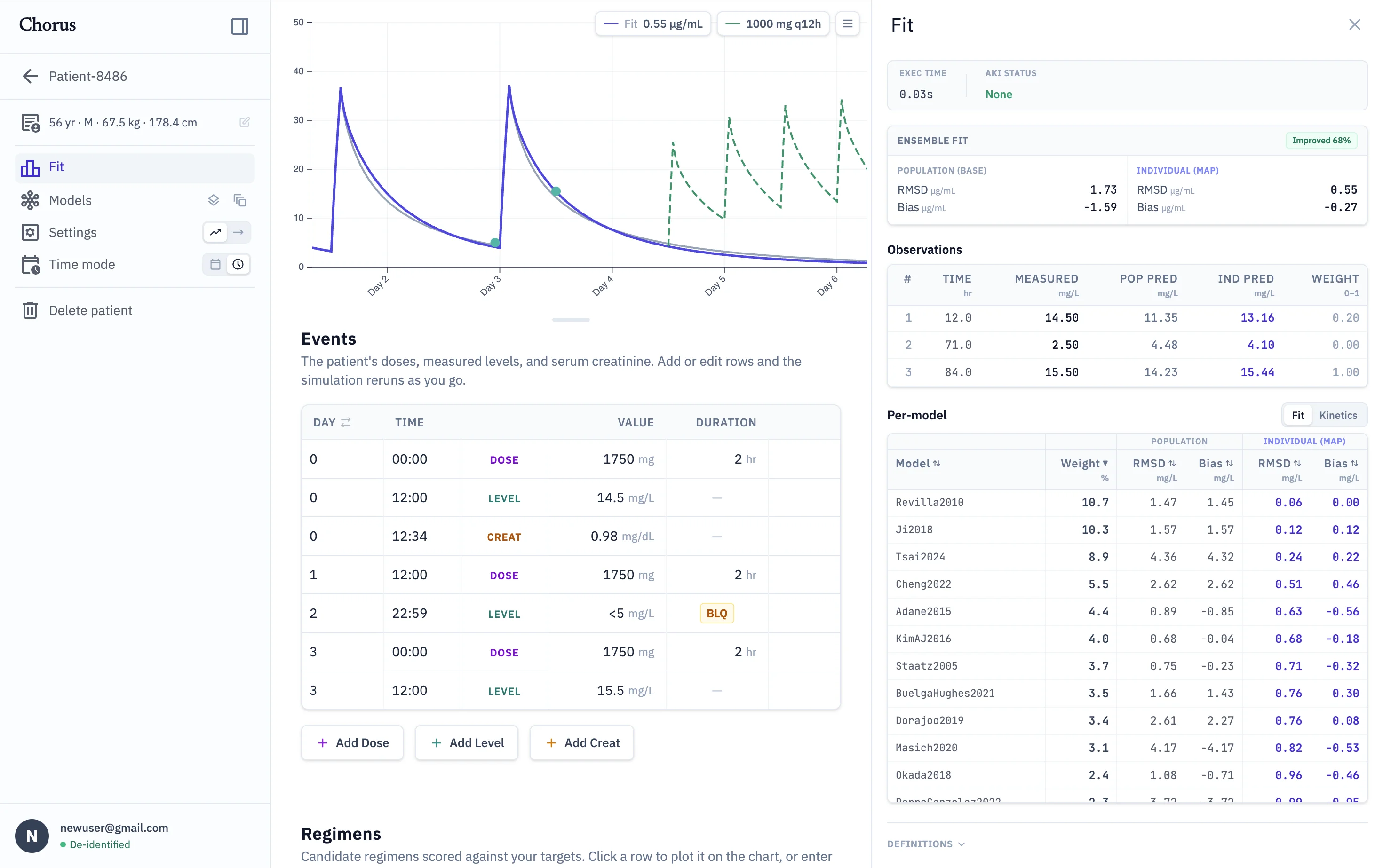Screen dimensions: 1383x868
Task: Toggle the Fit 0.55 µg/mL legend
Action: click(653, 24)
